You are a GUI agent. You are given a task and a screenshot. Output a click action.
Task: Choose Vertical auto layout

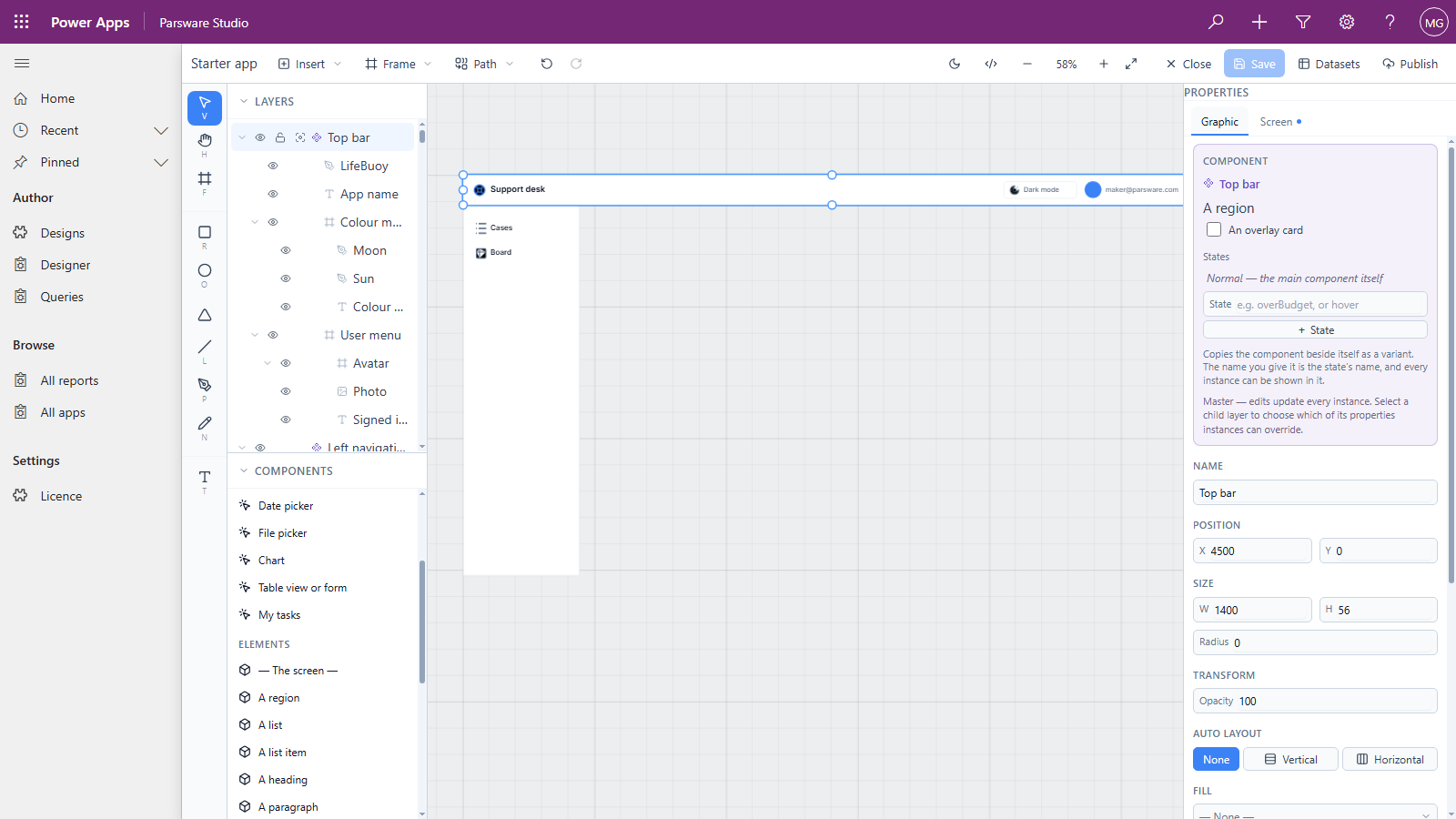(x=1290, y=760)
